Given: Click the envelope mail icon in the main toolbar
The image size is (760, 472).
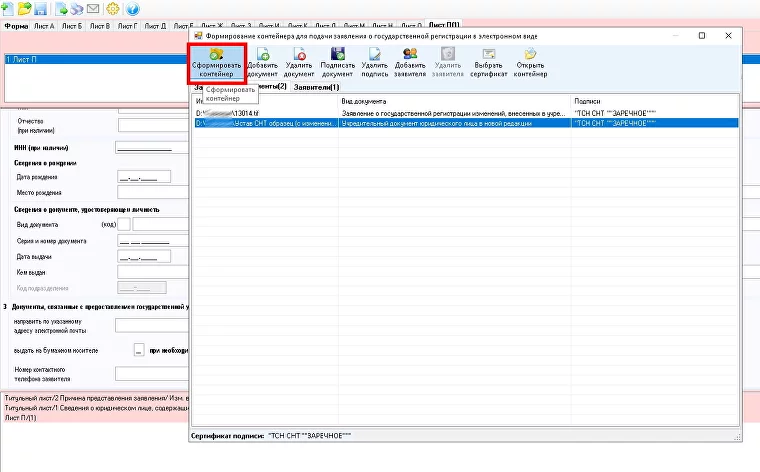Looking at the screenshot, I should [93, 9].
